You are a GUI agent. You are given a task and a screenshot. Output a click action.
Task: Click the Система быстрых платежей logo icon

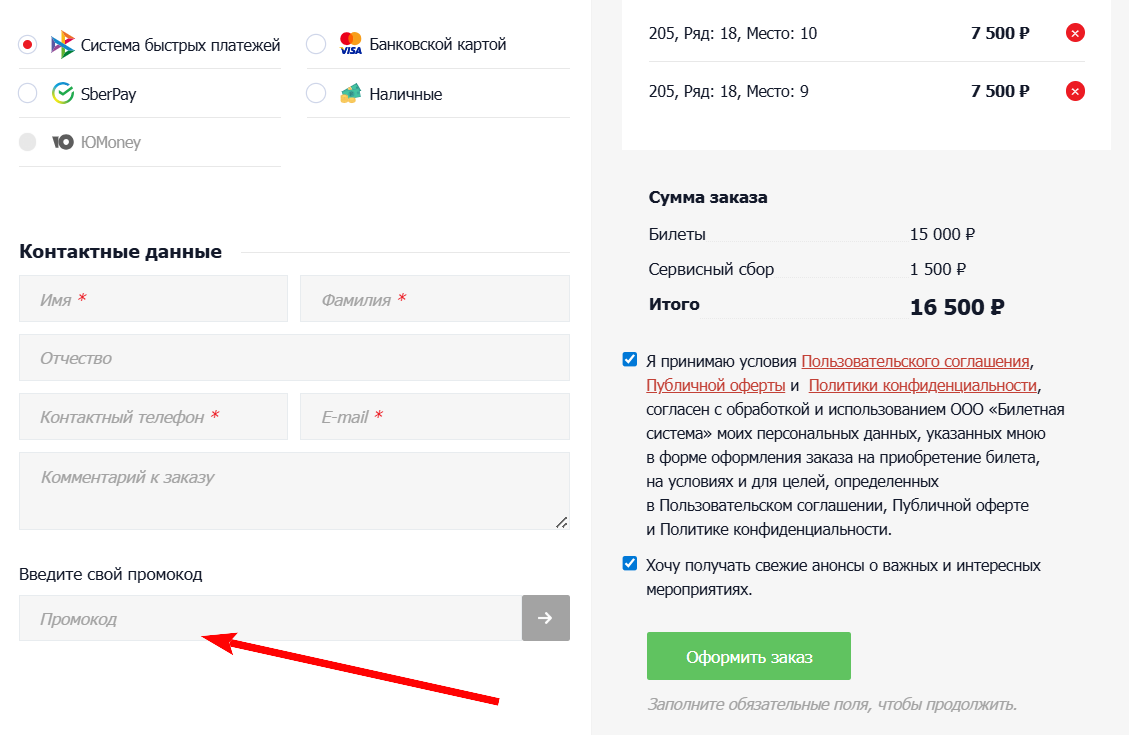tap(62, 44)
